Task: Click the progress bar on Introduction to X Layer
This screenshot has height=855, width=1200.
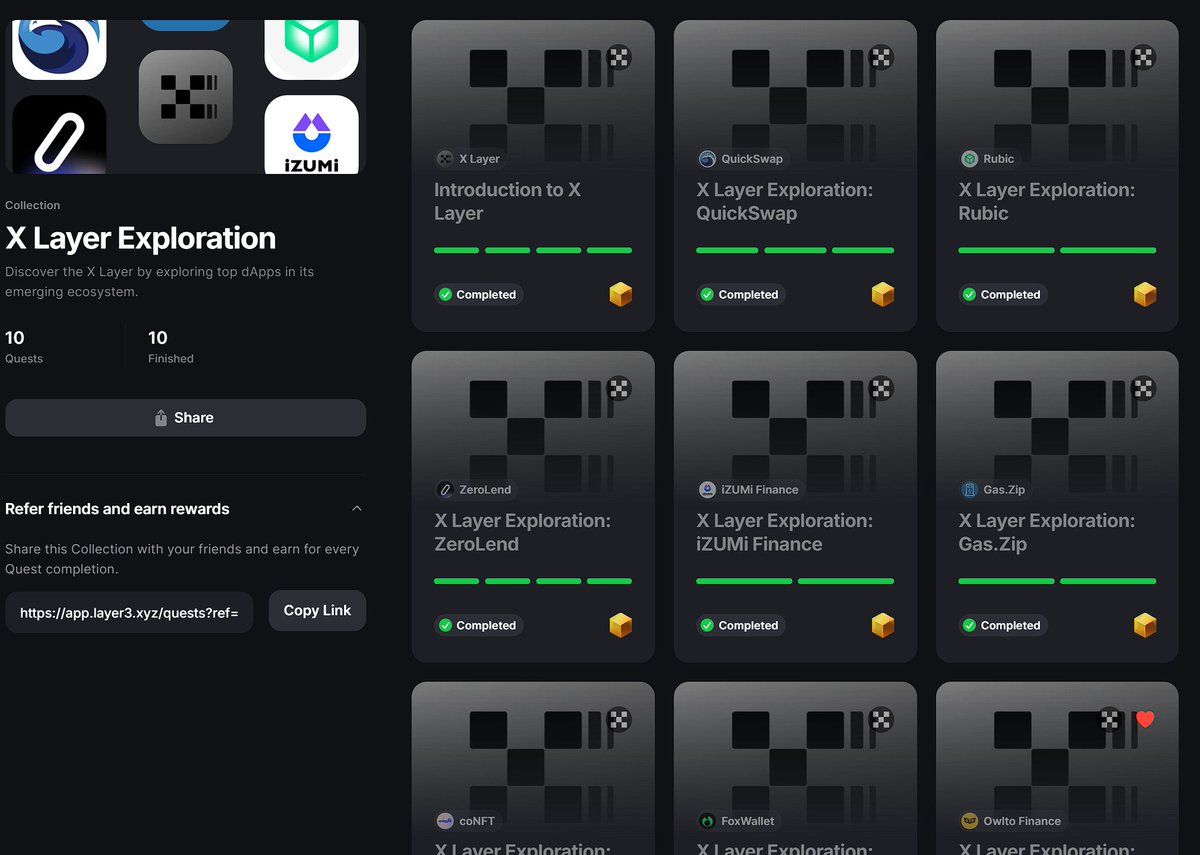Action: pyautogui.click(x=533, y=250)
